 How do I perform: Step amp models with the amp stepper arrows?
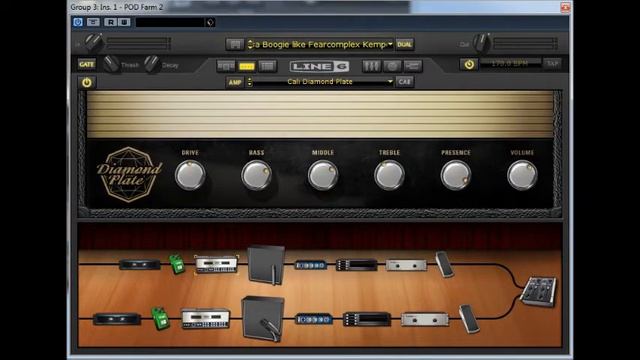point(250,82)
